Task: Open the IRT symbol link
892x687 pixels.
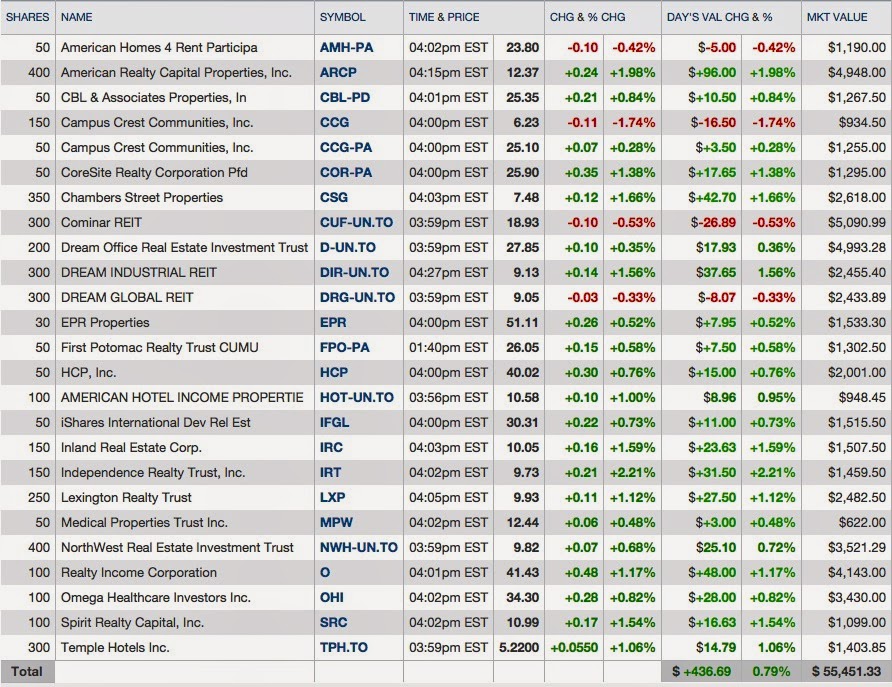Action: coord(331,473)
